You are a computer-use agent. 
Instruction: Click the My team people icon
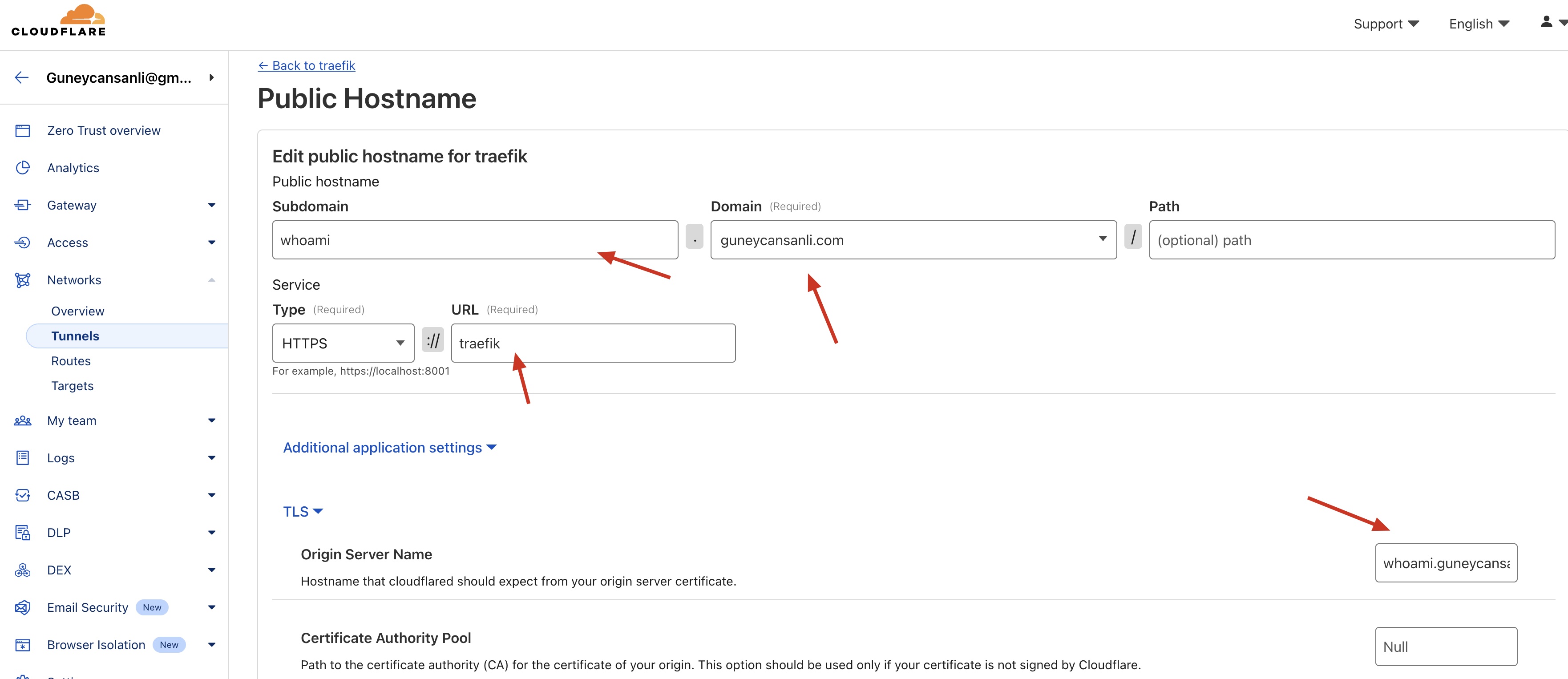tap(23, 421)
